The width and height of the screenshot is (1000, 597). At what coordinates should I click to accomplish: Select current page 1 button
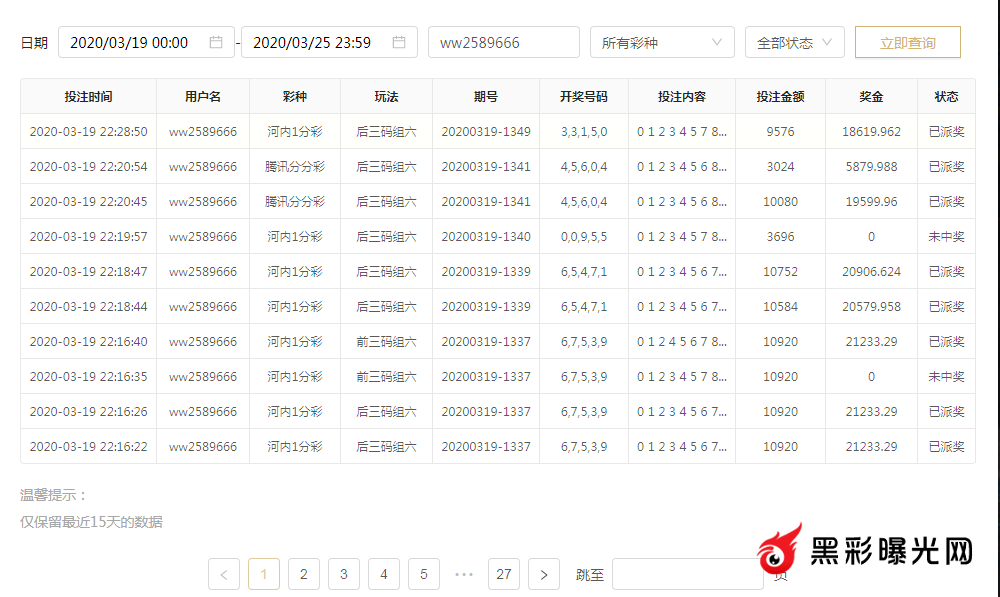(x=263, y=574)
